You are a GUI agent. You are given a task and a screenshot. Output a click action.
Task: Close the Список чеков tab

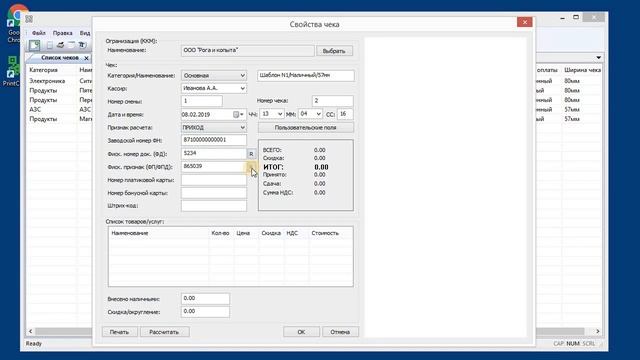(86, 58)
